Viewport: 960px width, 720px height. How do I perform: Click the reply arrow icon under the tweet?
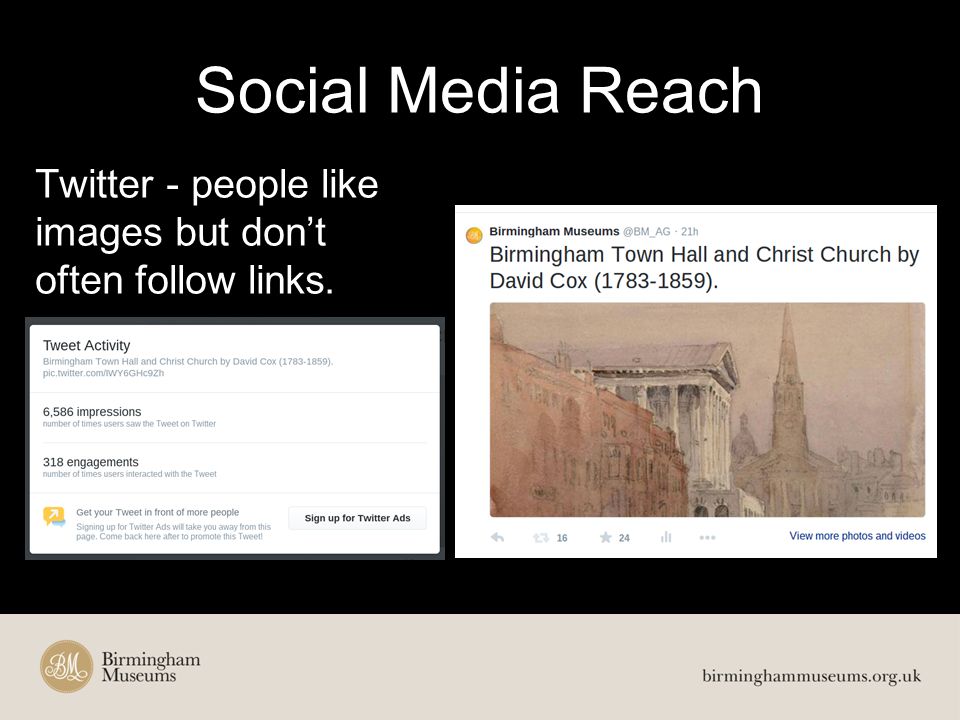pyautogui.click(x=498, y=538)
